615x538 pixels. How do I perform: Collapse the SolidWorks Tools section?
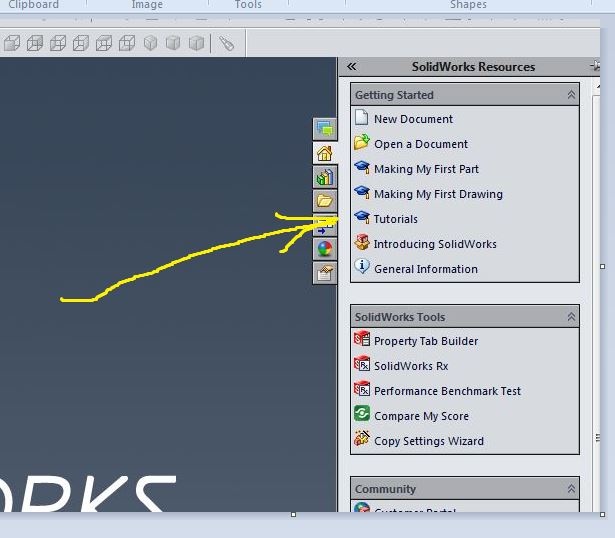[571, 317]
